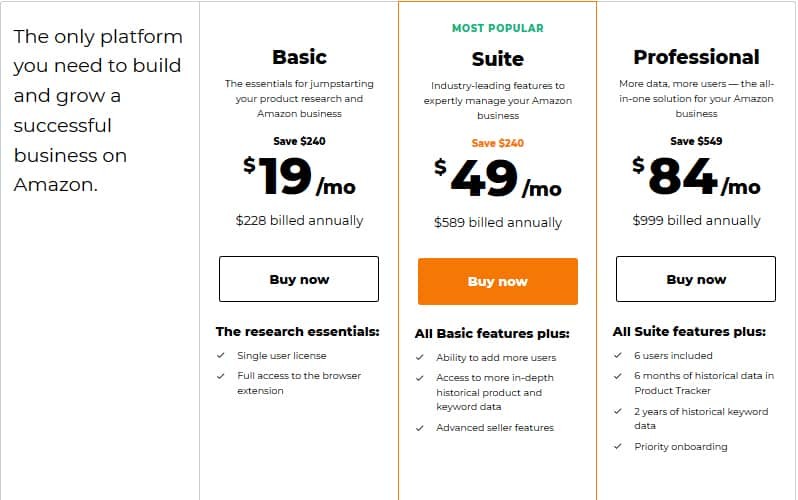Click checkmark beside 6 users included
Viewport: 798px width, 500px height.
(x=618, y=355)
